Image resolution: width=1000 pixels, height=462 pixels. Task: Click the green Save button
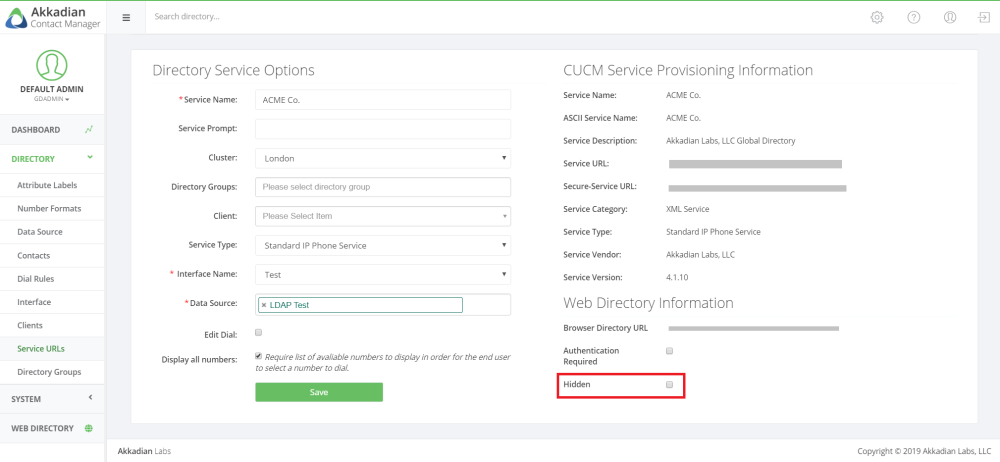click(319, 392)
